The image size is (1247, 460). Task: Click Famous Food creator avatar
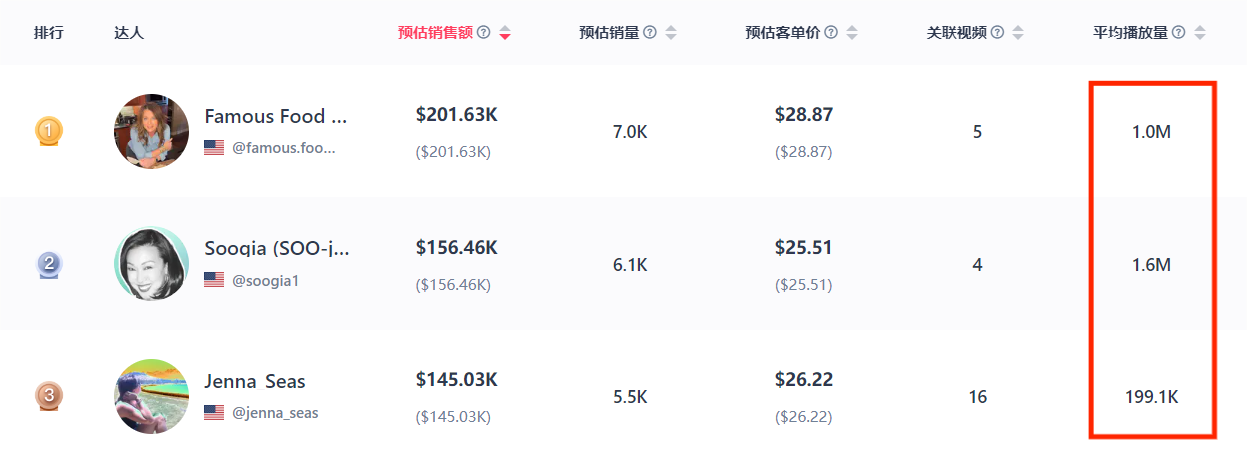(151, 131)
